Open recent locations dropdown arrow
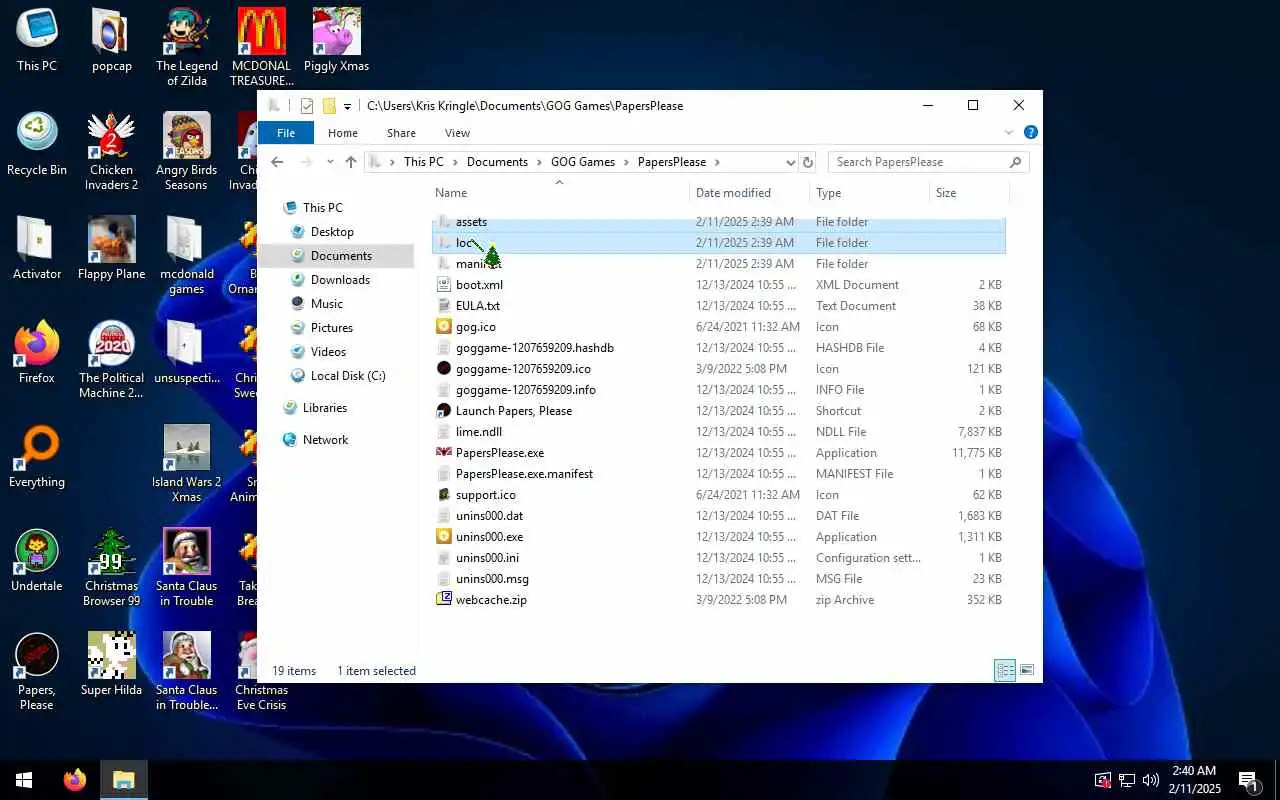The height and width of the screenshot is (800, 1280). pyautogui.click(x=329, y=162)
